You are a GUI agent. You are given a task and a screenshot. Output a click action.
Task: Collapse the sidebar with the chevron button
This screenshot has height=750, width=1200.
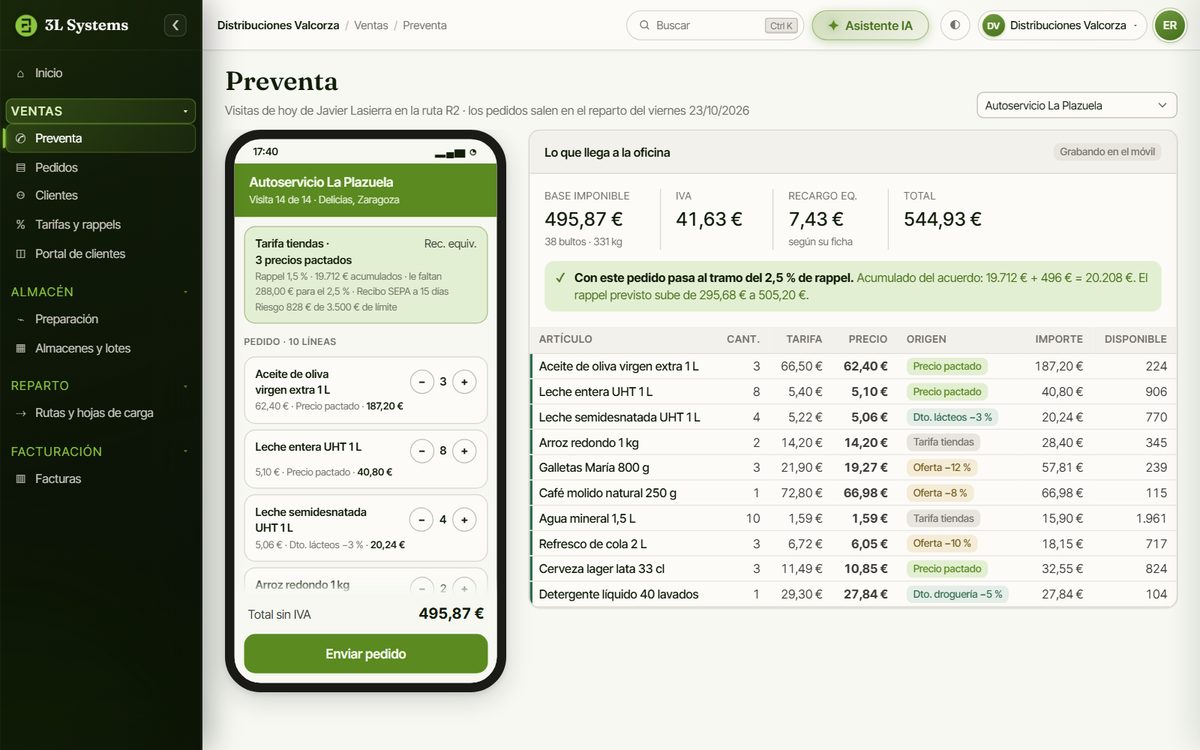[176, 25]
